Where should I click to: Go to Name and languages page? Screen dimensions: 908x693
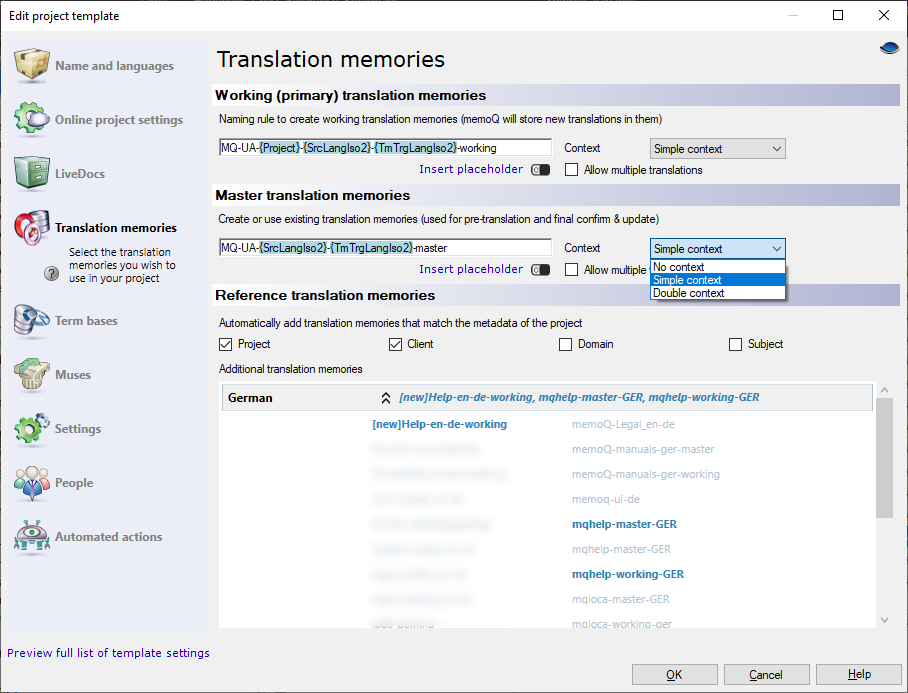tap(114, 65)
